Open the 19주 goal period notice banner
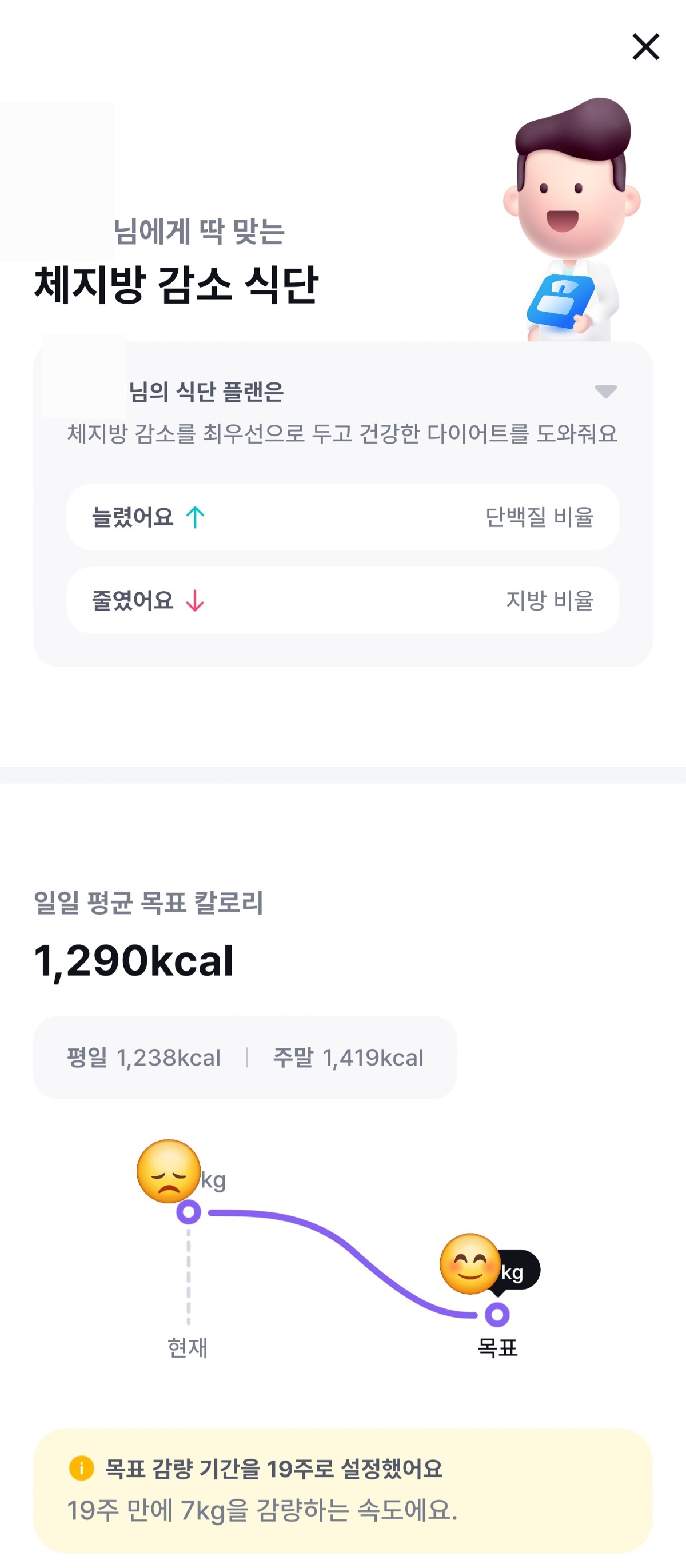686x1568 pixels. (342, 1490)
